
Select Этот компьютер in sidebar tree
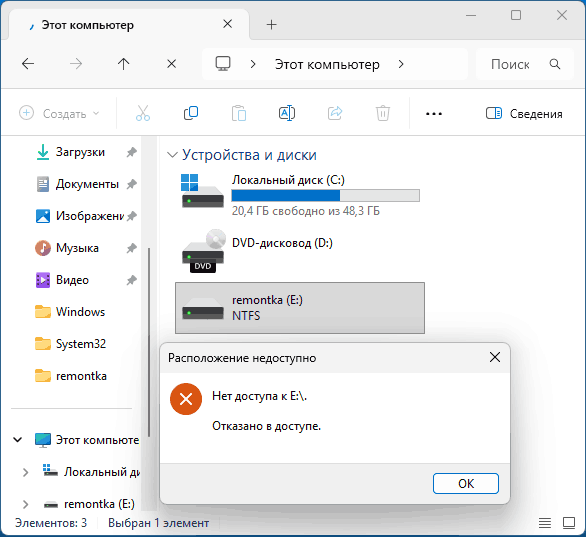click(x=87, y=440)
